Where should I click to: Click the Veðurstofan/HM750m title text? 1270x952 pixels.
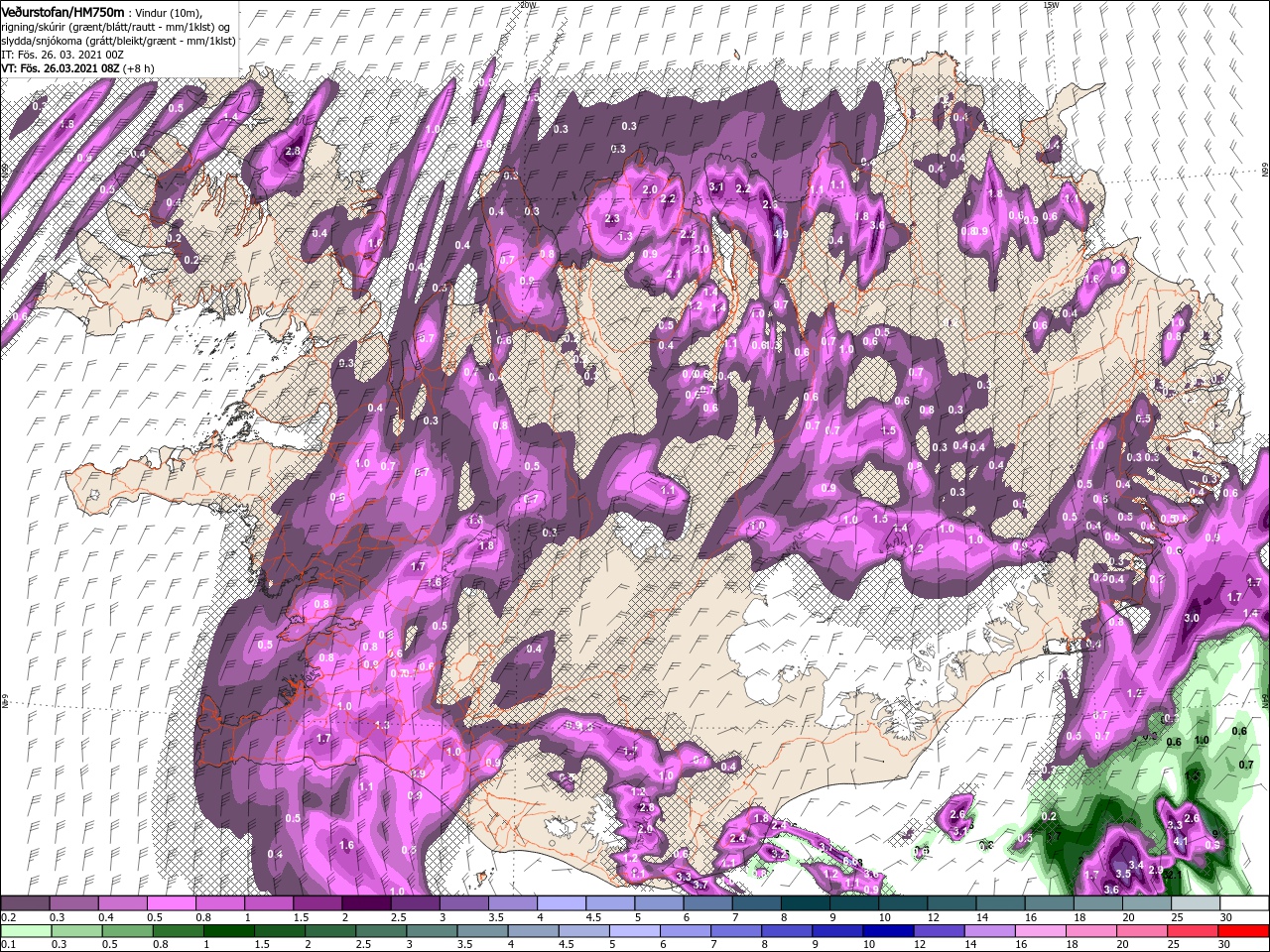click(63, 12)
